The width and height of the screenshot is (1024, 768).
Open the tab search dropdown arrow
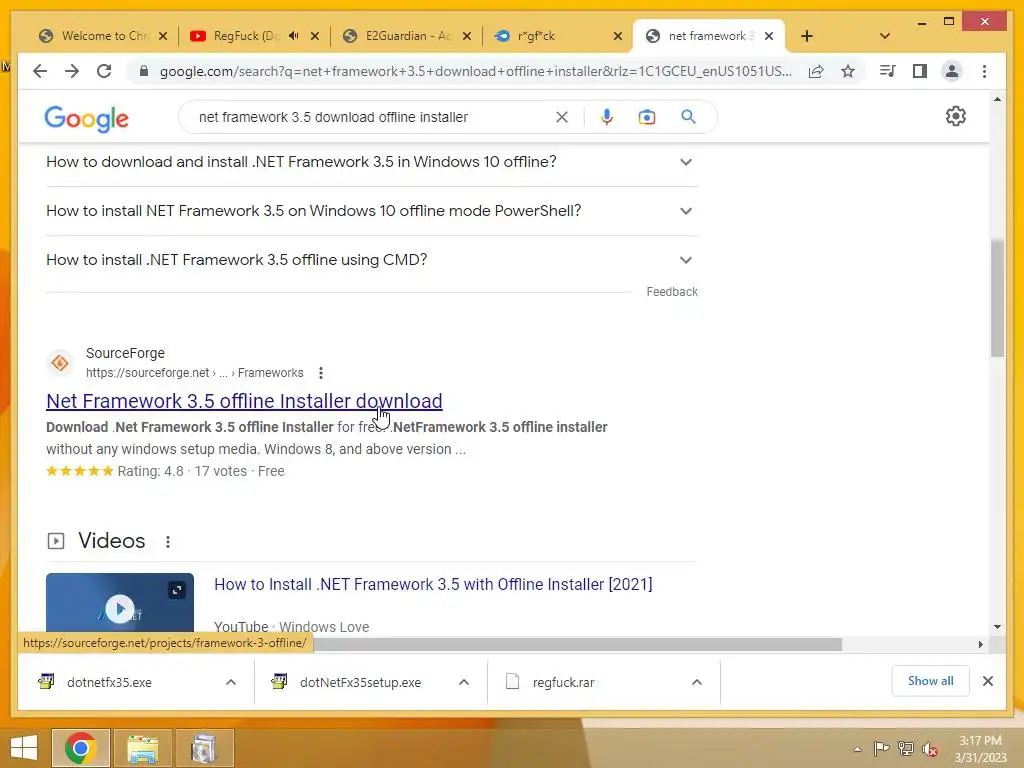coord(885,36)
